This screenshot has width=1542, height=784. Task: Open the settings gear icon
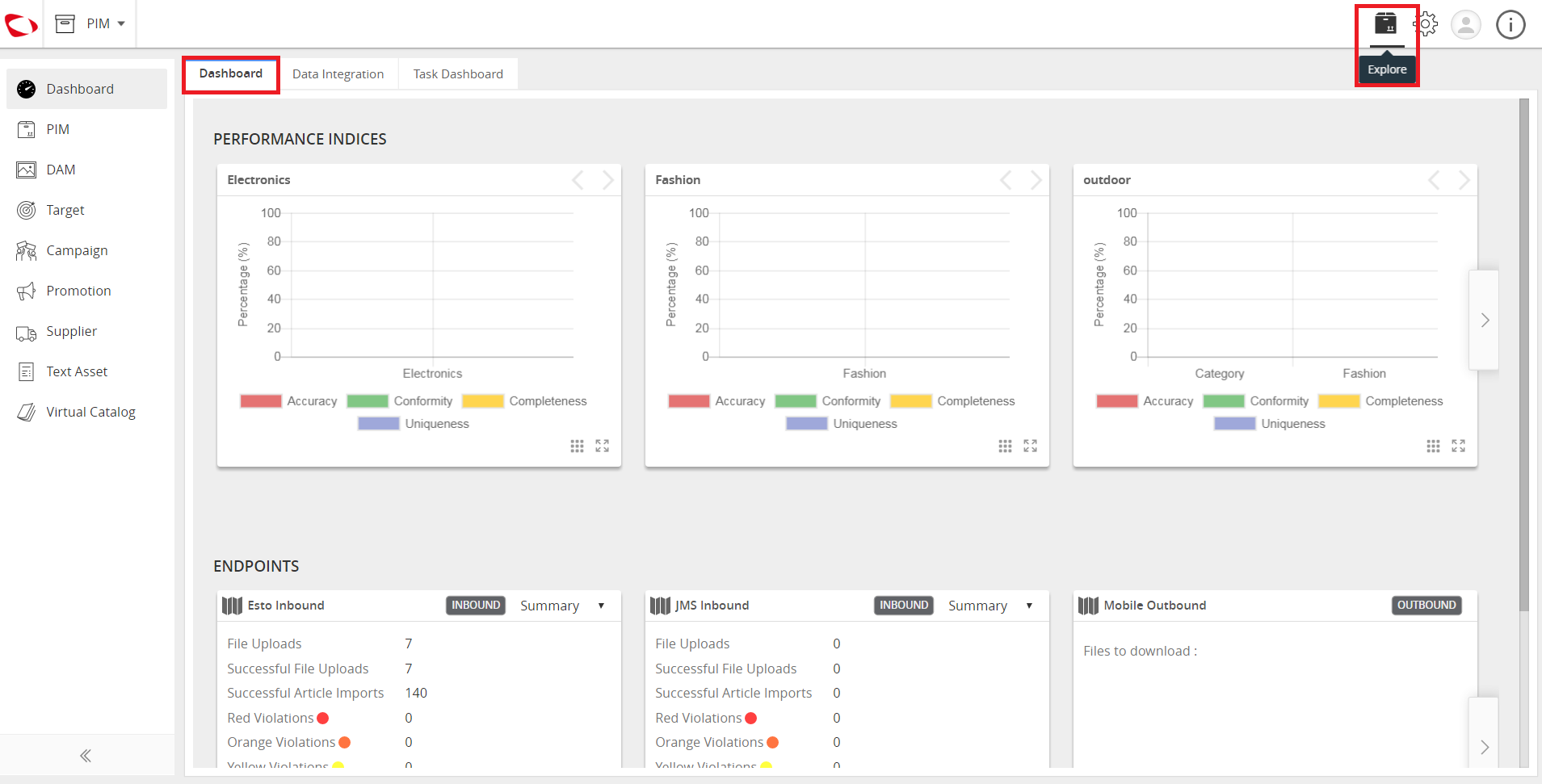coord(1426,24)
